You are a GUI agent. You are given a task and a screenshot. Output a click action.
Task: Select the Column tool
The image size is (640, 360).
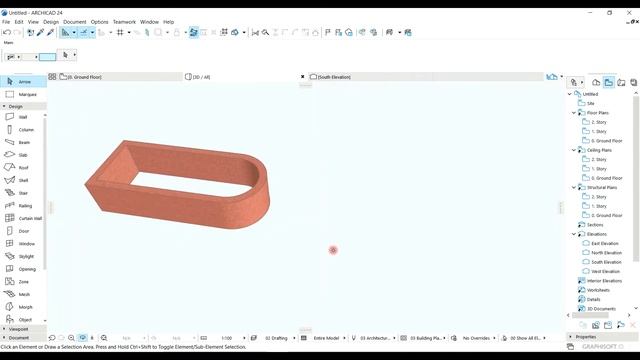[x=22, y=130]
